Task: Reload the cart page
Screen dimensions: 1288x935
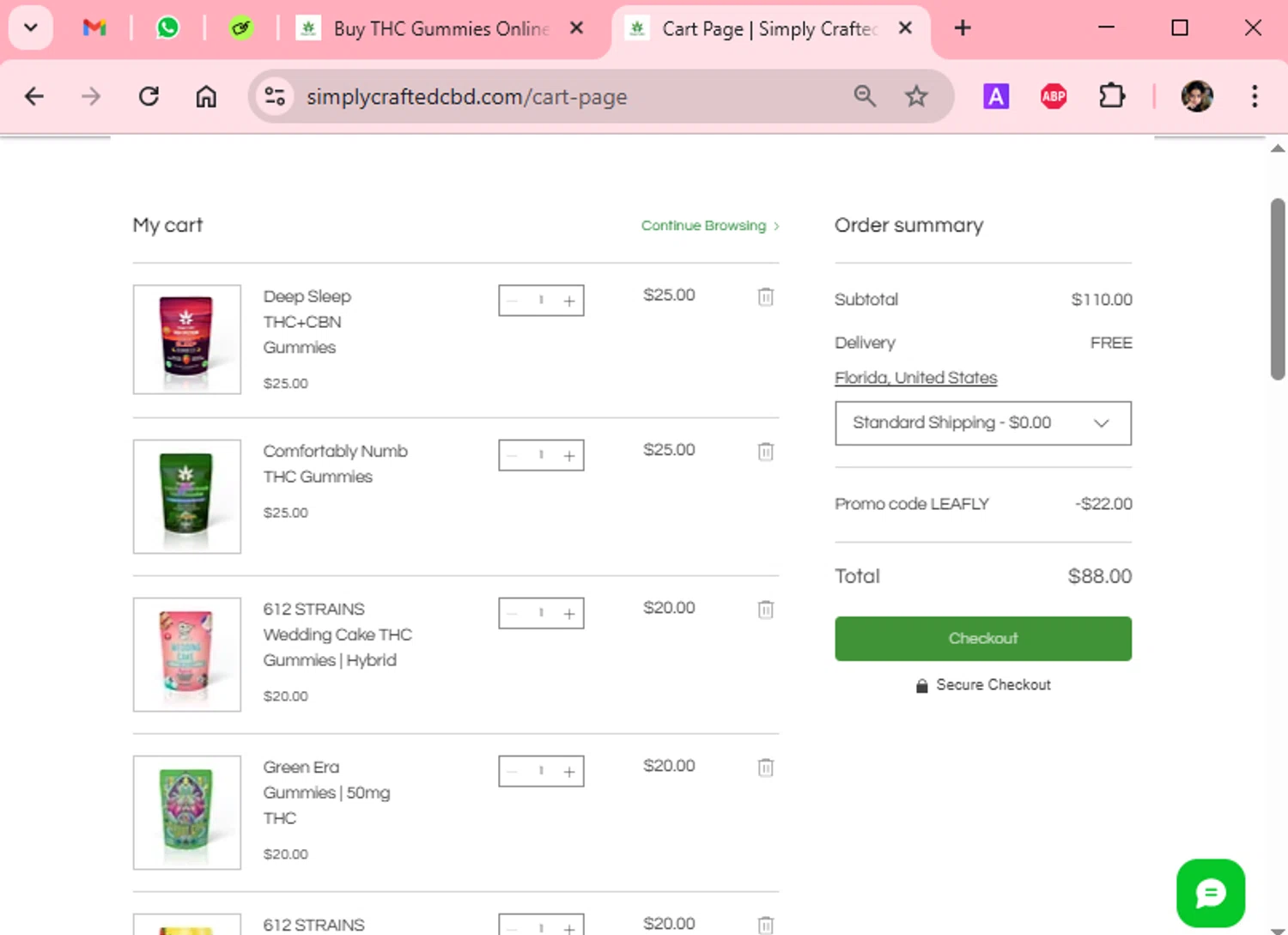Action: click(149, 96)
